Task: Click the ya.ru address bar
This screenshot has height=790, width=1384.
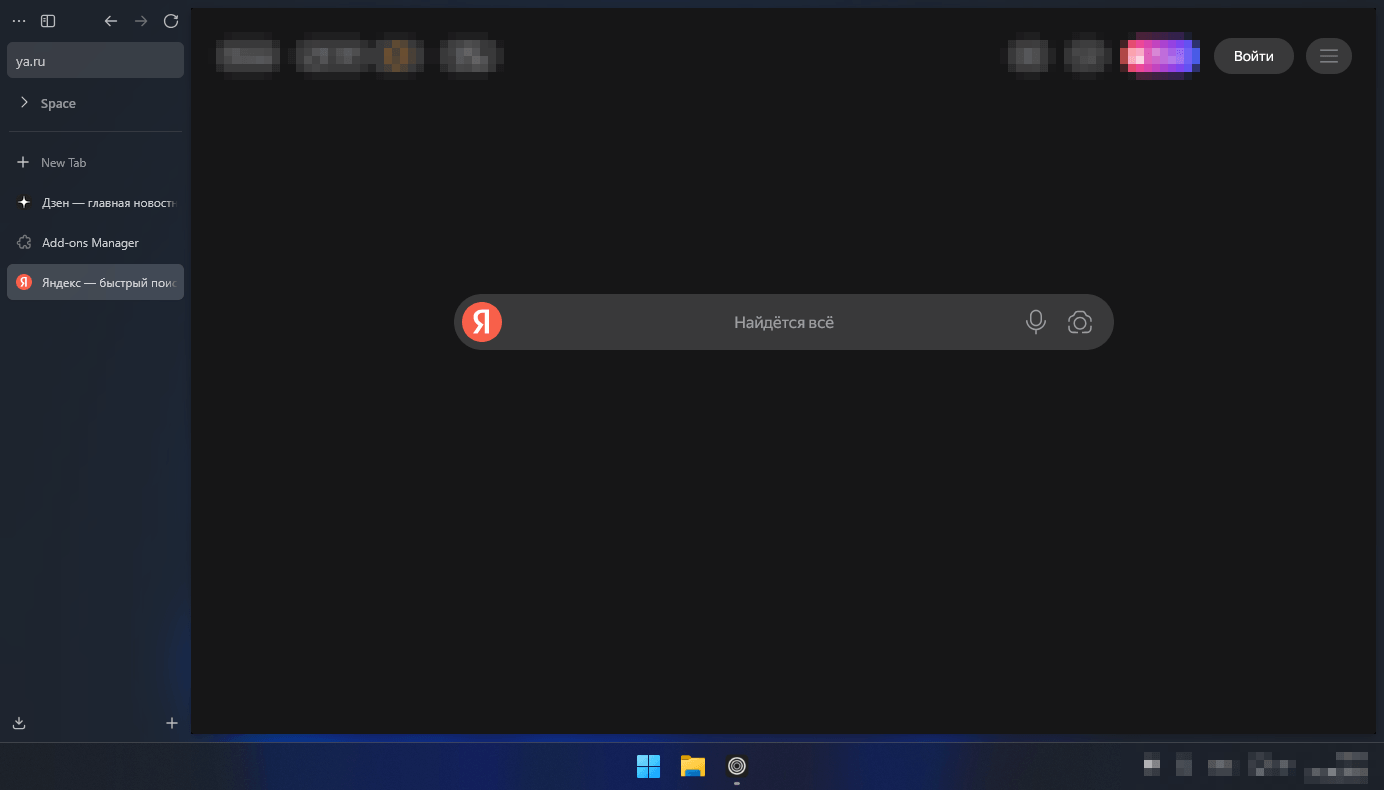Action: pyautogui.click(x=95, y=60)
